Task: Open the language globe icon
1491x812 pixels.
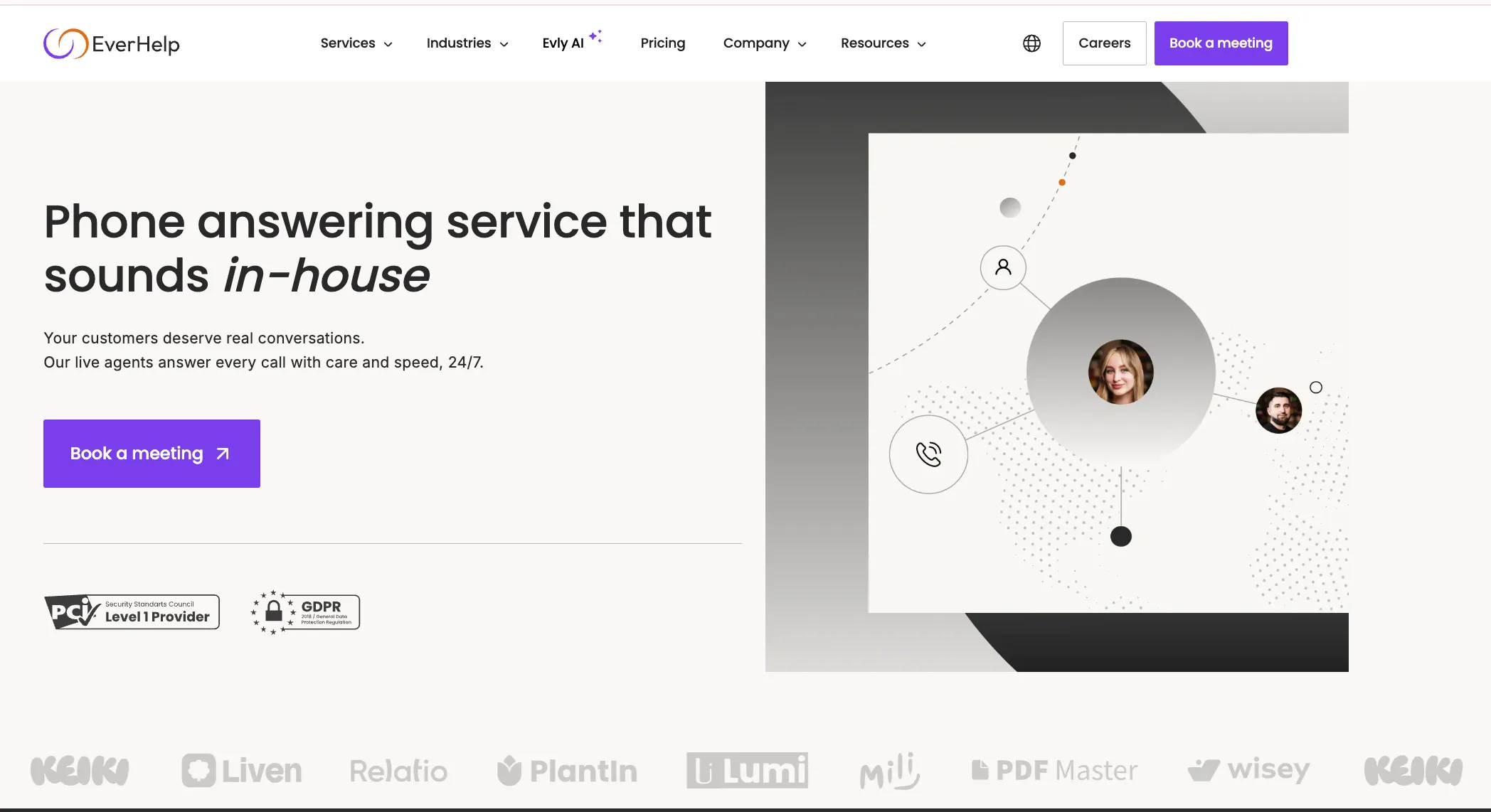Action: pyautogui.click(x=1031, y=43)
